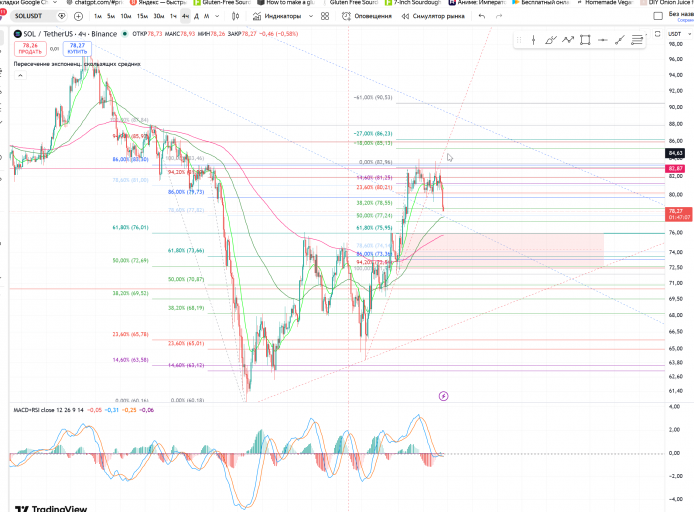Create an alert via Оповещения

[x=367, y=16]
